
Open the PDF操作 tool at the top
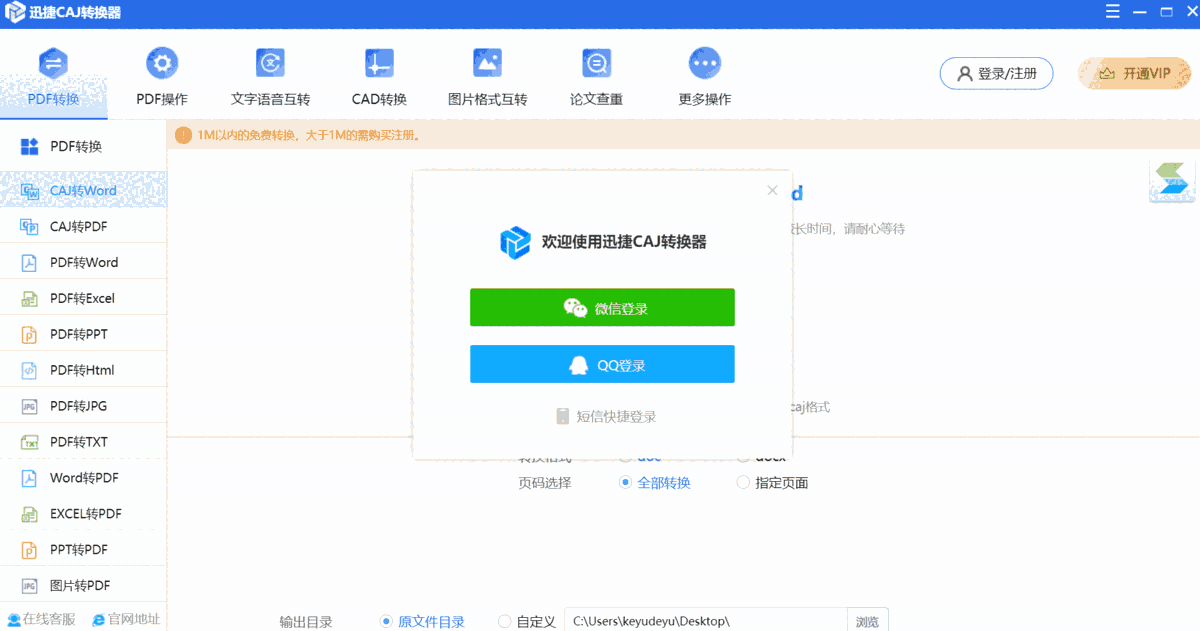tap(162, 75)
